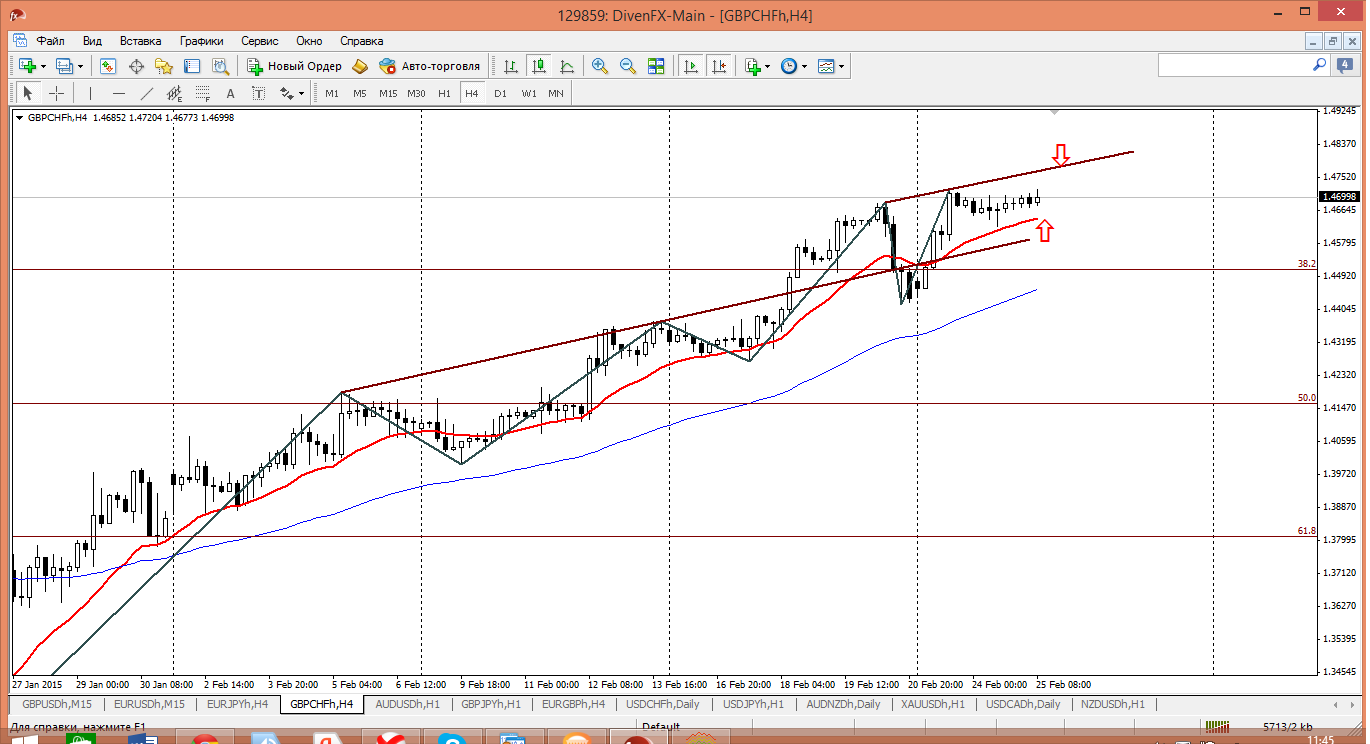Switch timeframe to M15

[388, 93]
